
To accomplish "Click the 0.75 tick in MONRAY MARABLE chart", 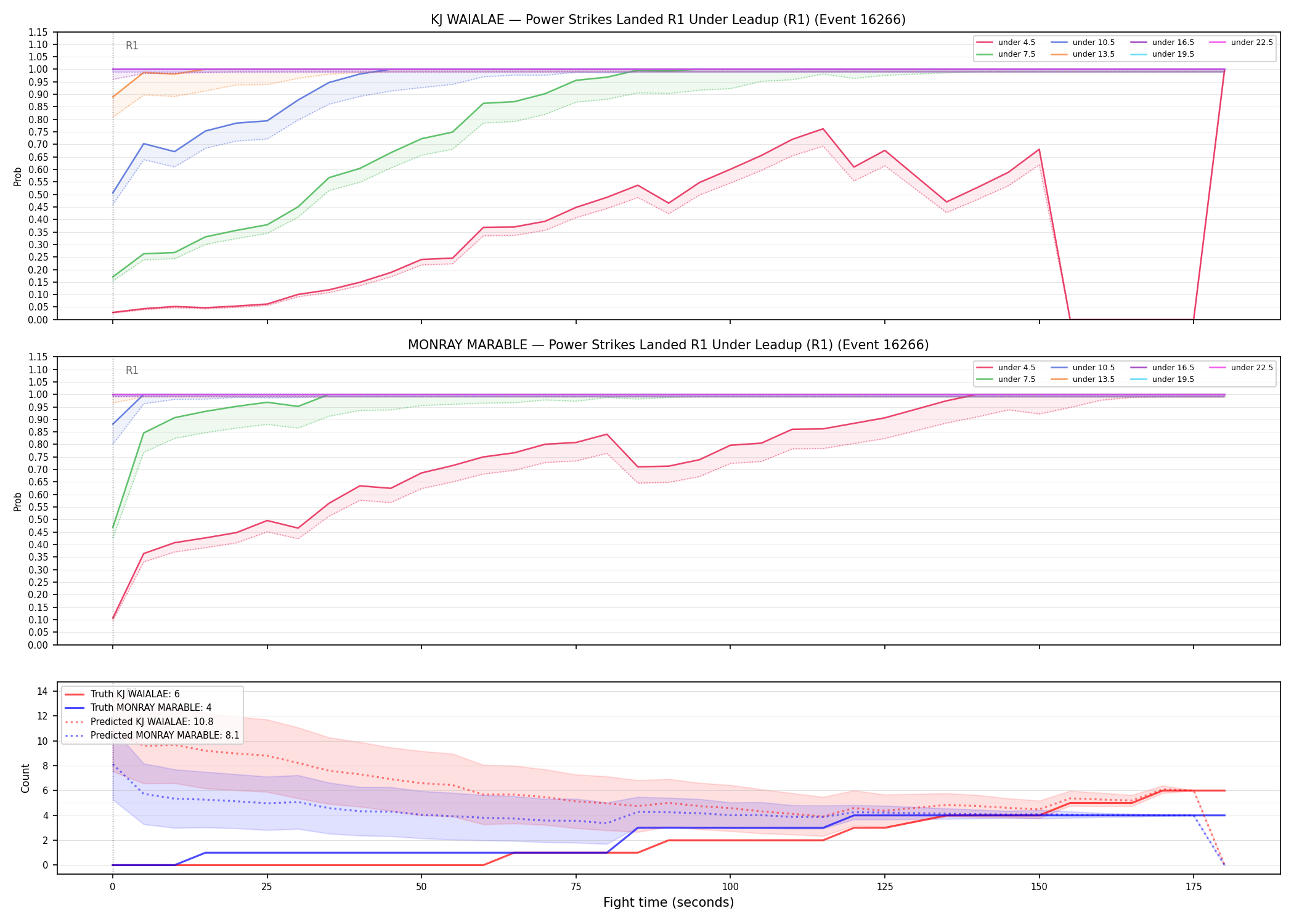I will click(x=38, y=457).
